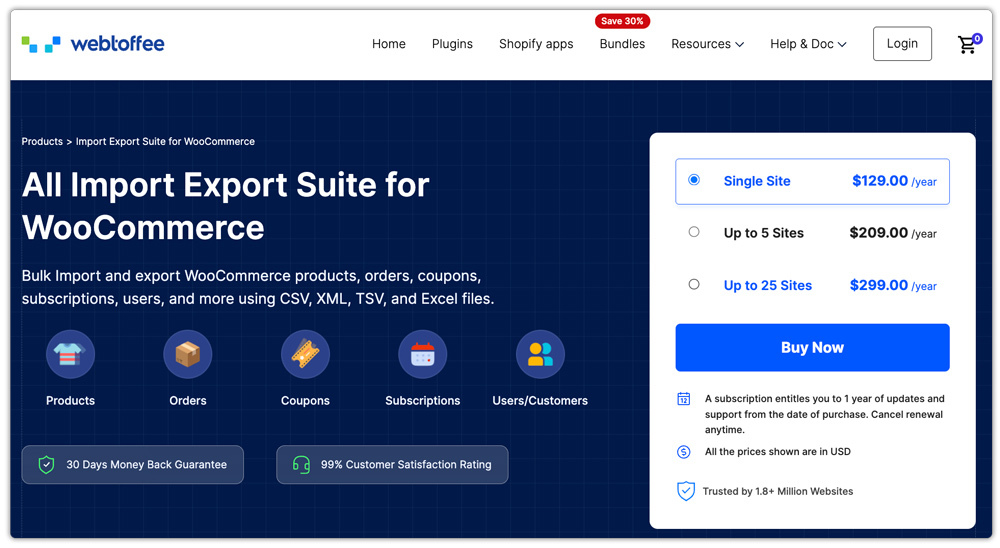Select the Single Site radio button
Screen dimensions: 1000x548
694,180
